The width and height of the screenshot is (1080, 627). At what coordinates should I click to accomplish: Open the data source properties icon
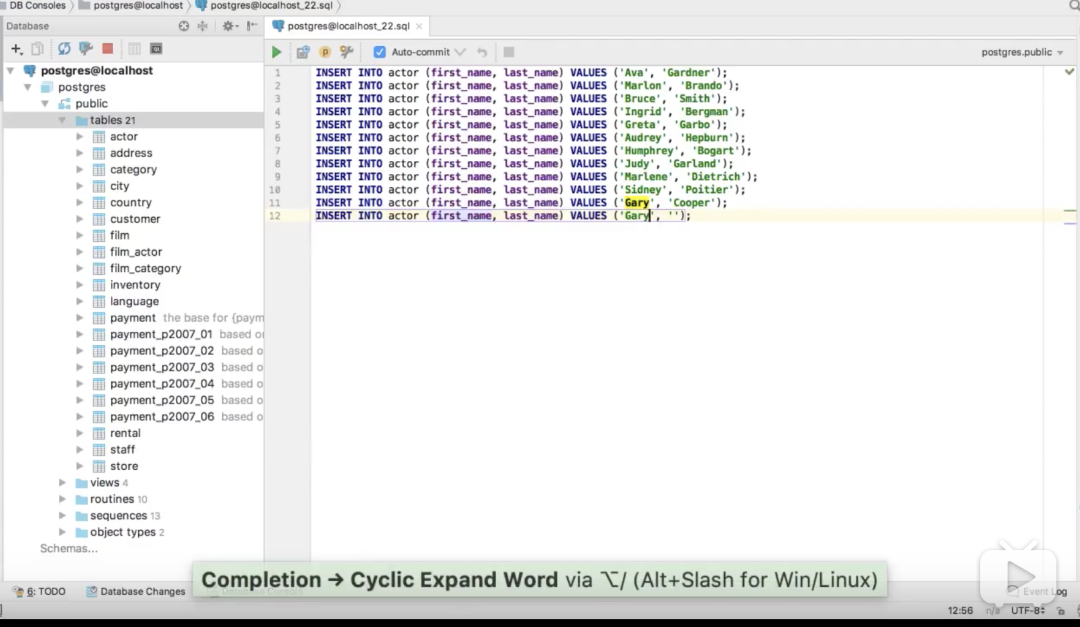pyautogui.click(x=86, y=49)
